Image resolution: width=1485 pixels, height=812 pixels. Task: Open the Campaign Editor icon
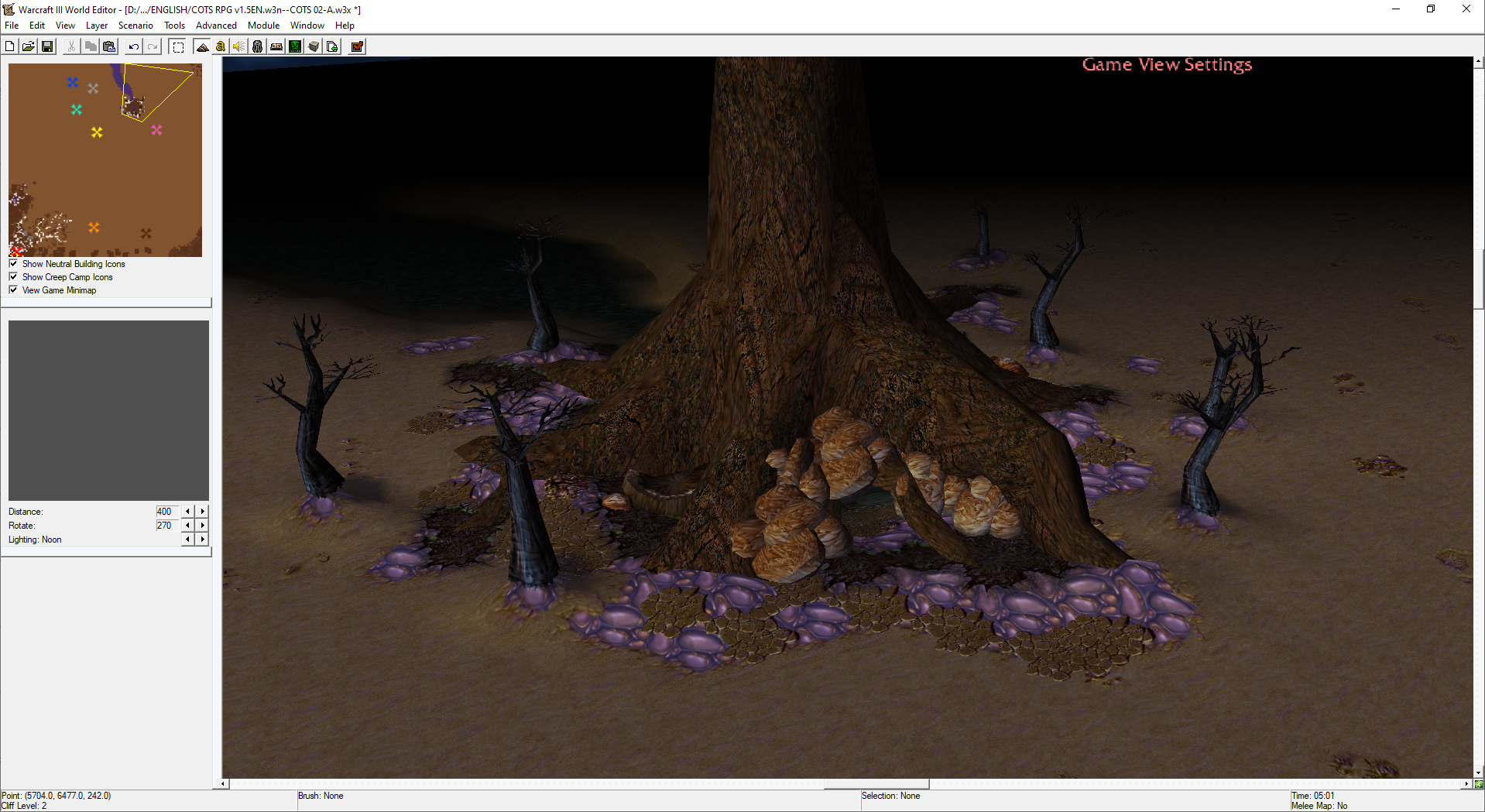point(276,46)
